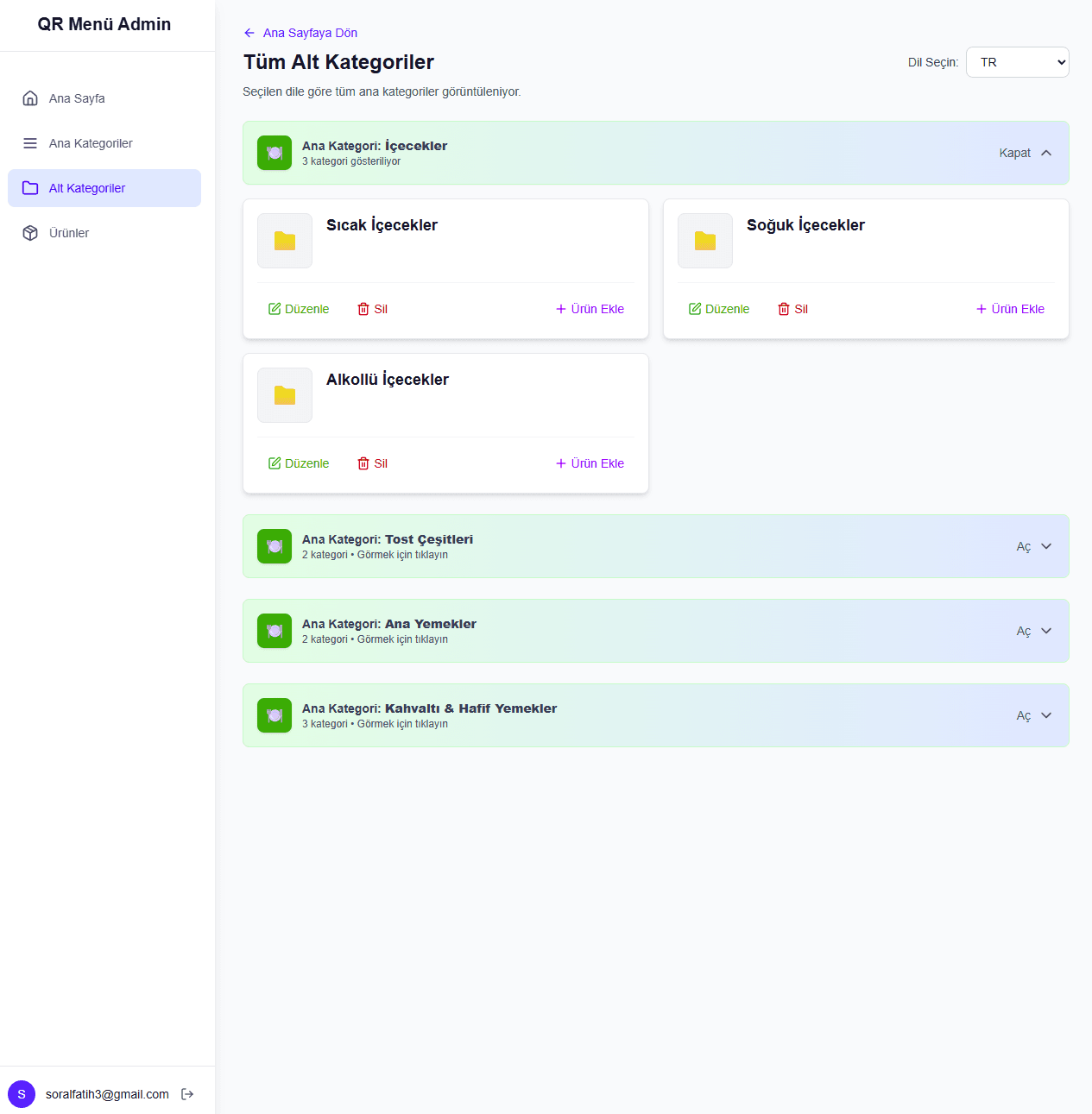
Task: Click the green icon for Tost Çeşitleri
Action: [275, 546]
